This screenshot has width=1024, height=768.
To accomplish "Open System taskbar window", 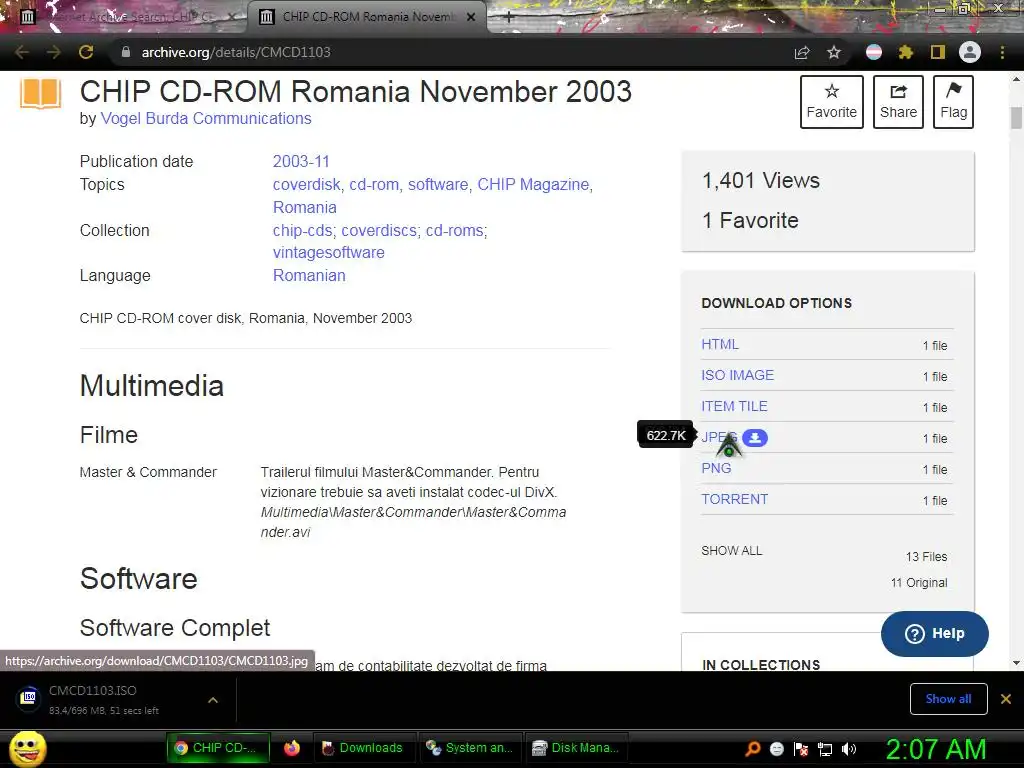I will click(x=470, y=748).
